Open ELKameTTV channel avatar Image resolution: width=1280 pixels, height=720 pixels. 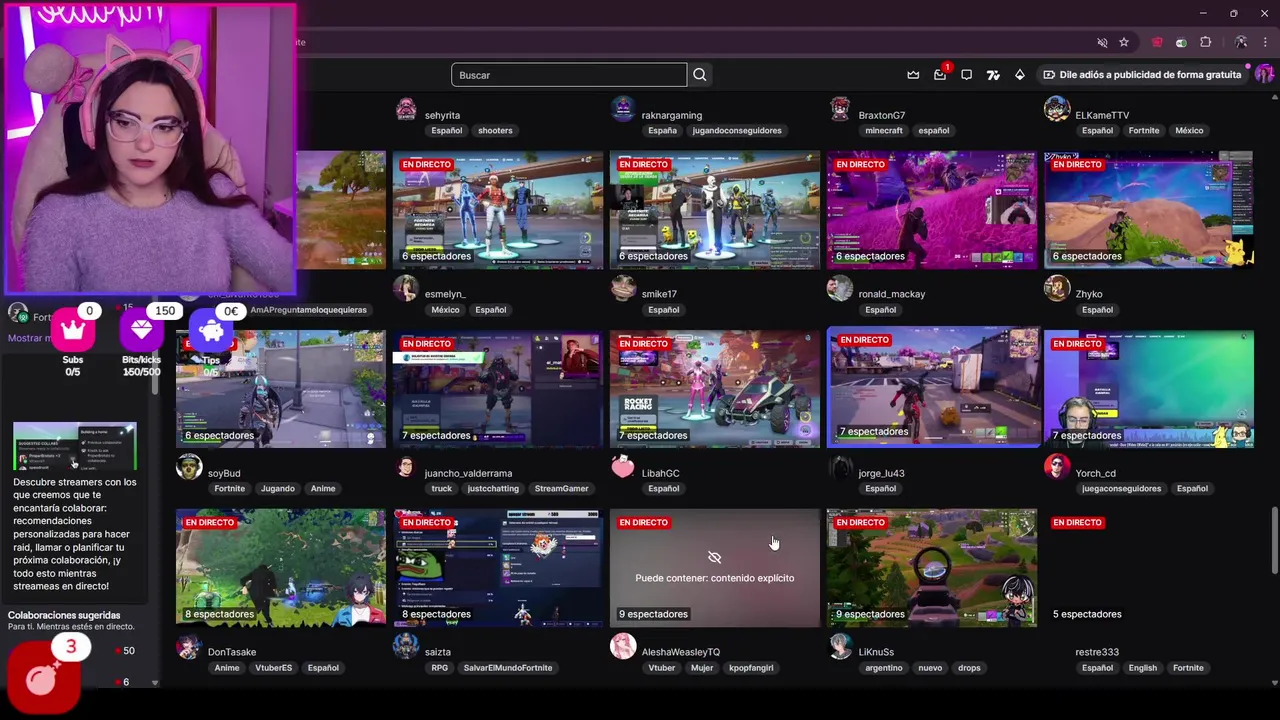pos(1057,109)
